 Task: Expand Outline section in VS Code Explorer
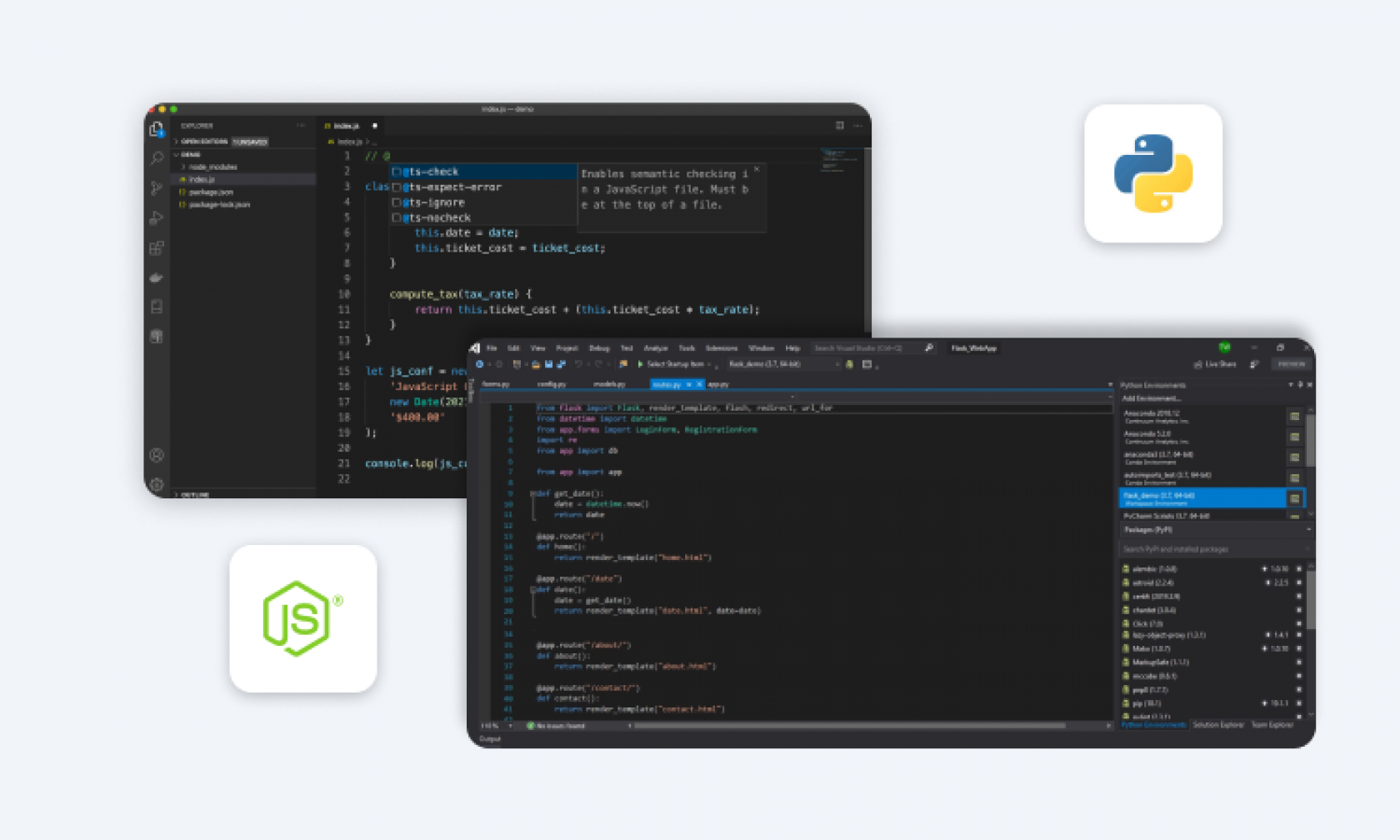[x=193, y=494]
